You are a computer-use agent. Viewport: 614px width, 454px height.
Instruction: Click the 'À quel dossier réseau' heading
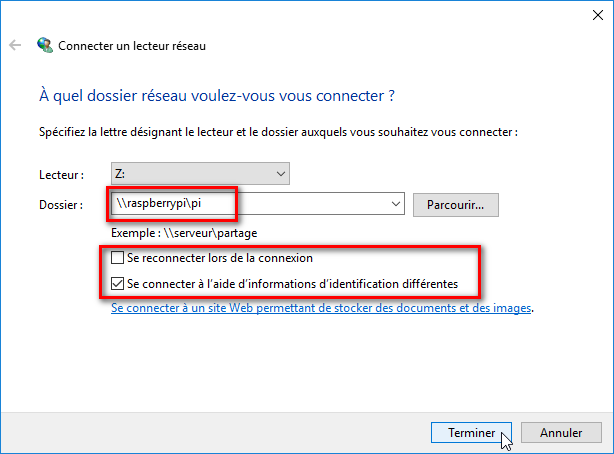(x=217, y=96)
